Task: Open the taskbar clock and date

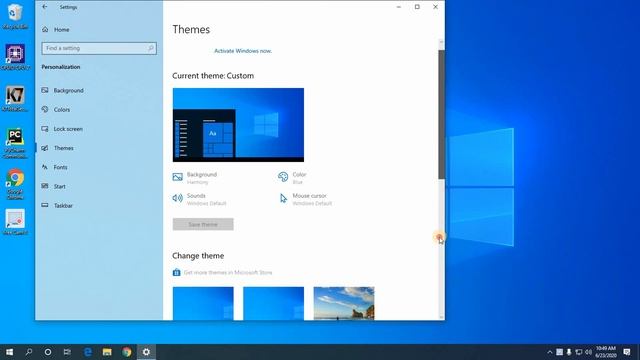Action: click(606, 352)
